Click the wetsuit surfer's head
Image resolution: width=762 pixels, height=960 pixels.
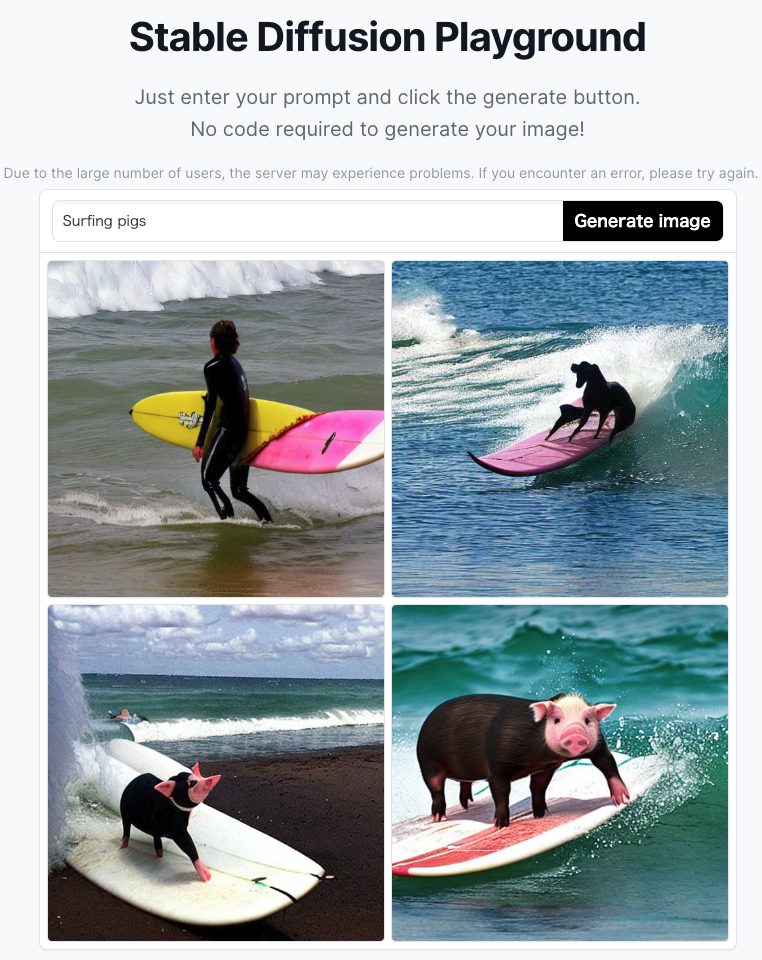click(224, 337)
